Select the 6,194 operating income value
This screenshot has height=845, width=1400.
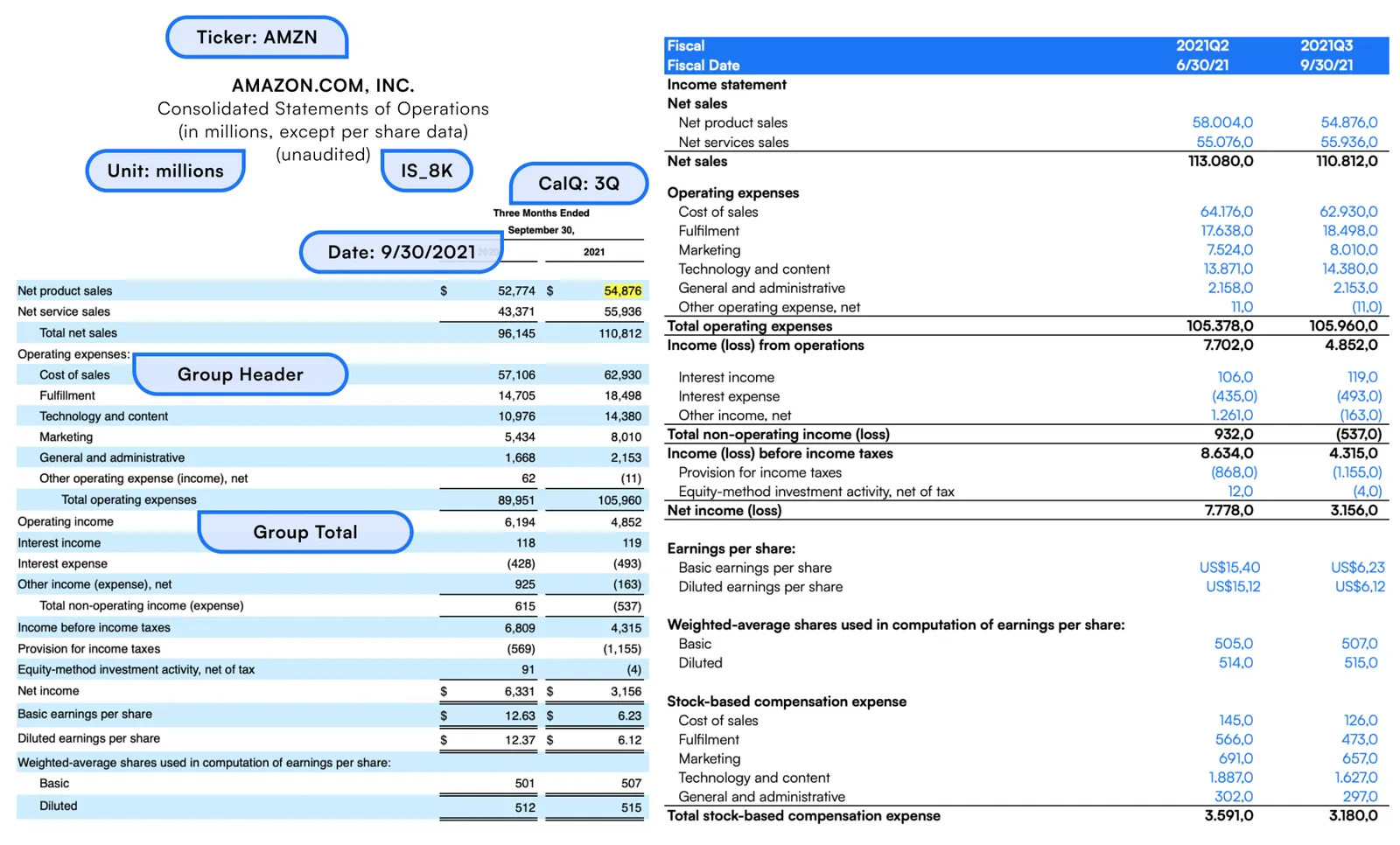[520, 522]
